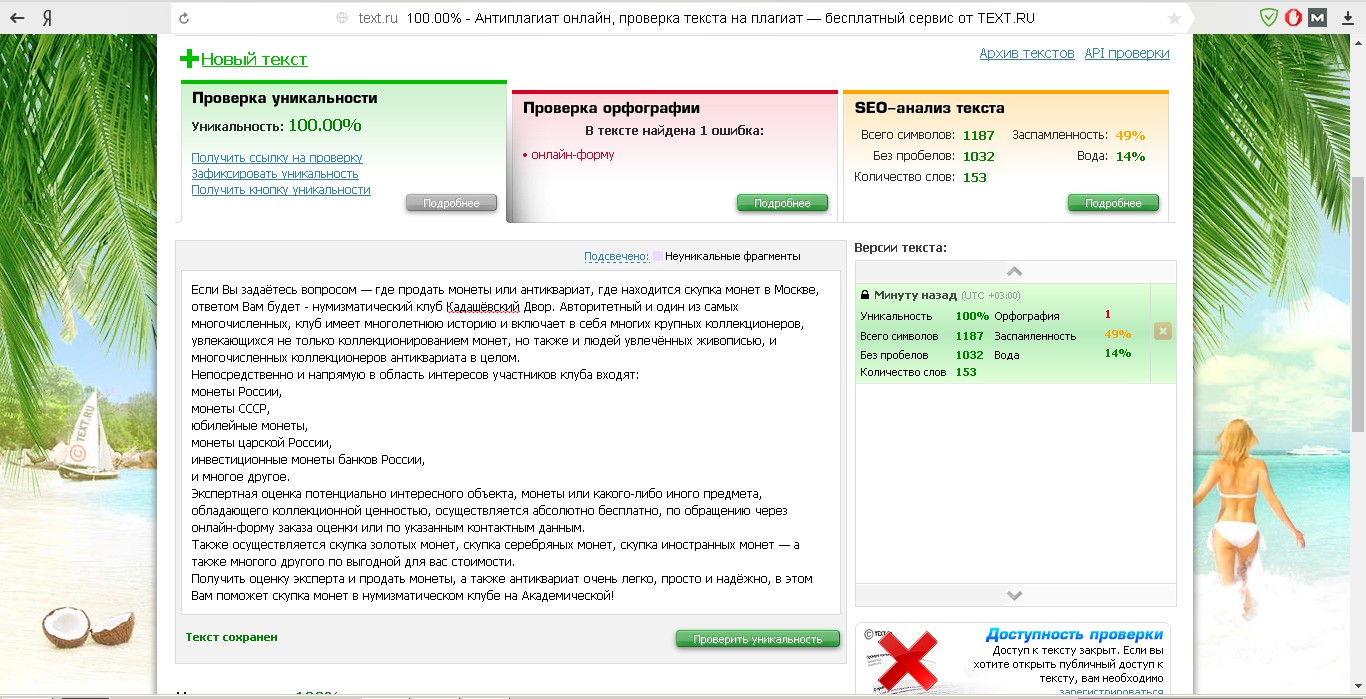Click Подробнее in SEO analysis panel
The height and width of the screenshot is (699, 1366).
pyautogui.click(x=1113, y=203)
